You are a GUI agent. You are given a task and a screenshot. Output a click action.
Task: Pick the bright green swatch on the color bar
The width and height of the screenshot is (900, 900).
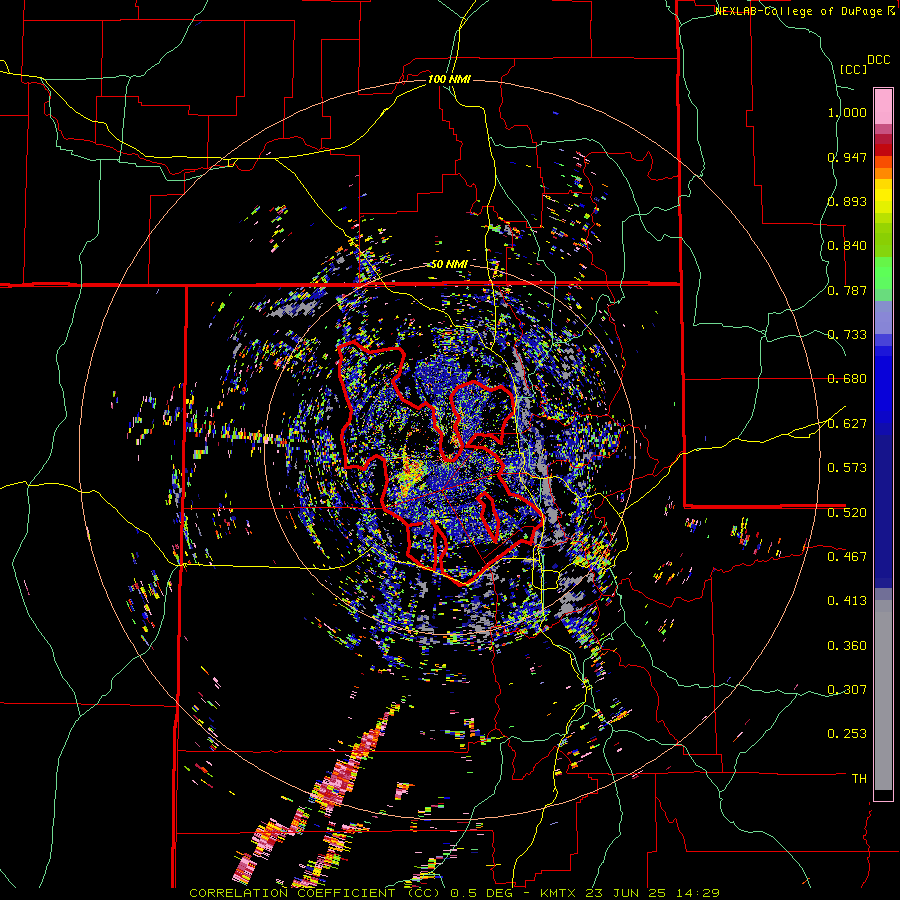tap(883, 273)
